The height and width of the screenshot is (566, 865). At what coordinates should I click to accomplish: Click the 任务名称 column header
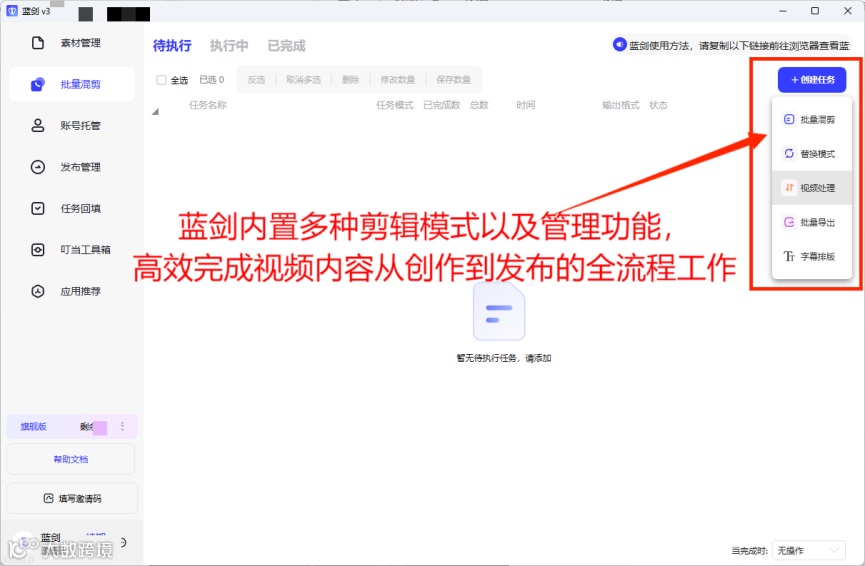pyautogui.click(x=208, y=105)
